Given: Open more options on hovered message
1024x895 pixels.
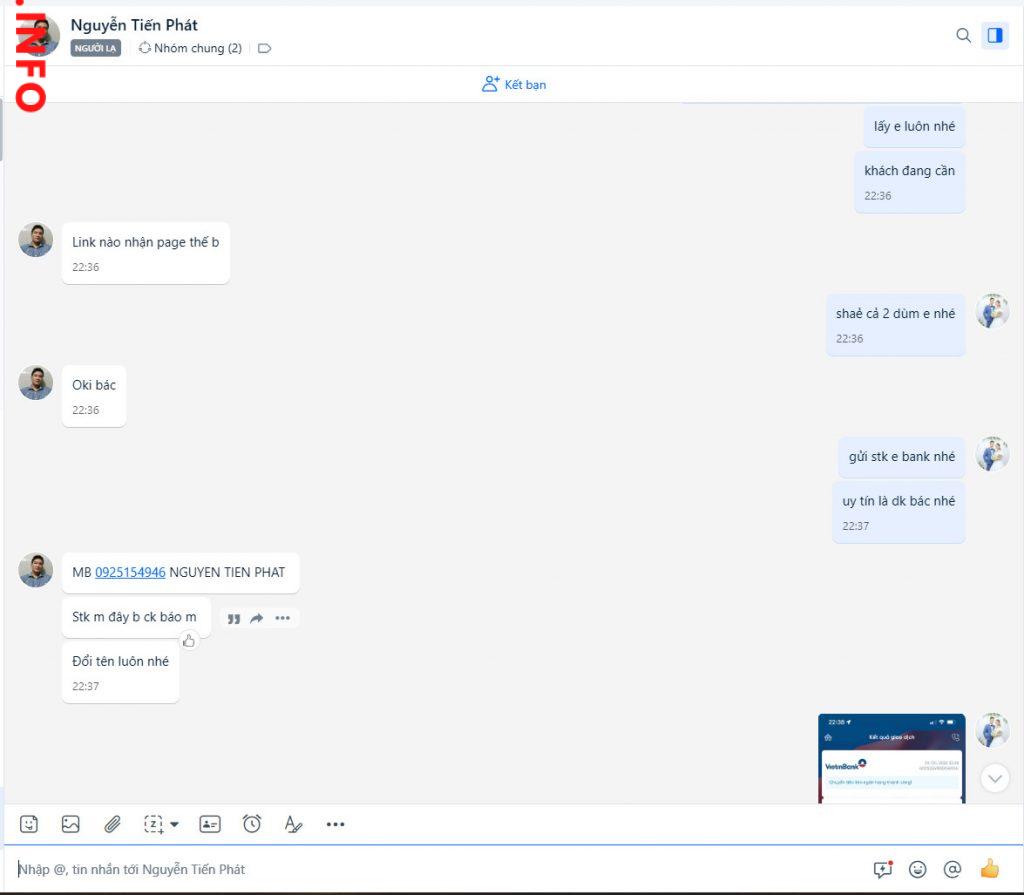Looking at the screenshot, I should (283, 619).
